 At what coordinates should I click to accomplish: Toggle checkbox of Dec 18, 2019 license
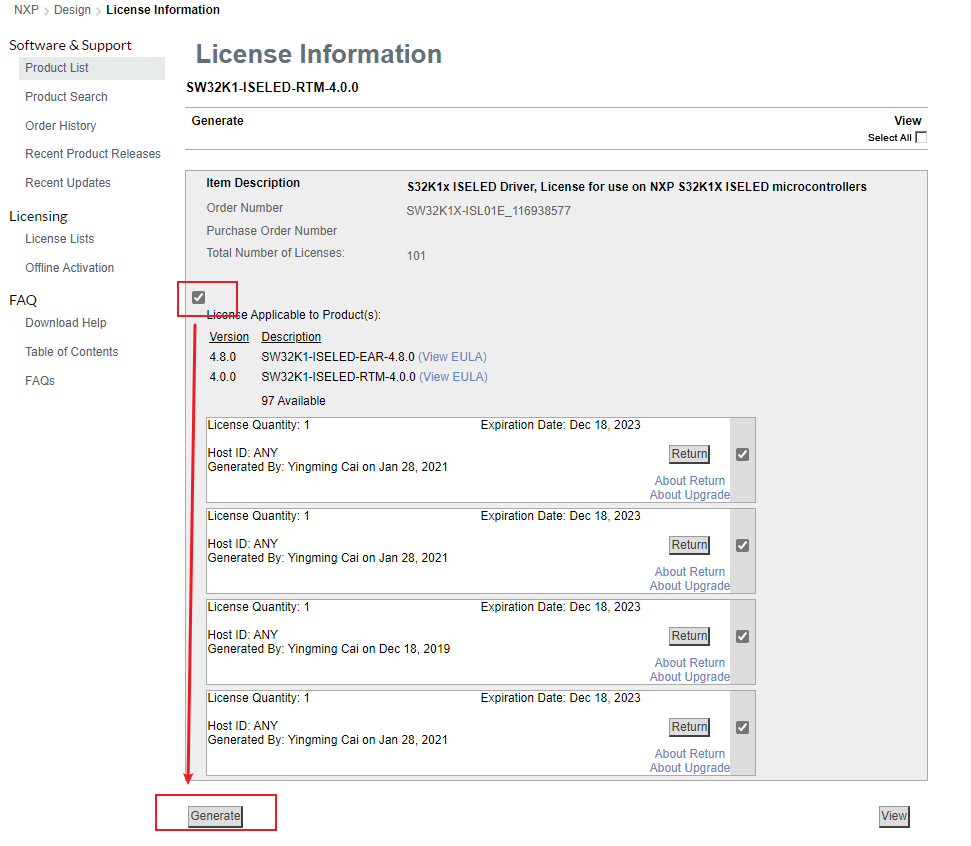742,637
